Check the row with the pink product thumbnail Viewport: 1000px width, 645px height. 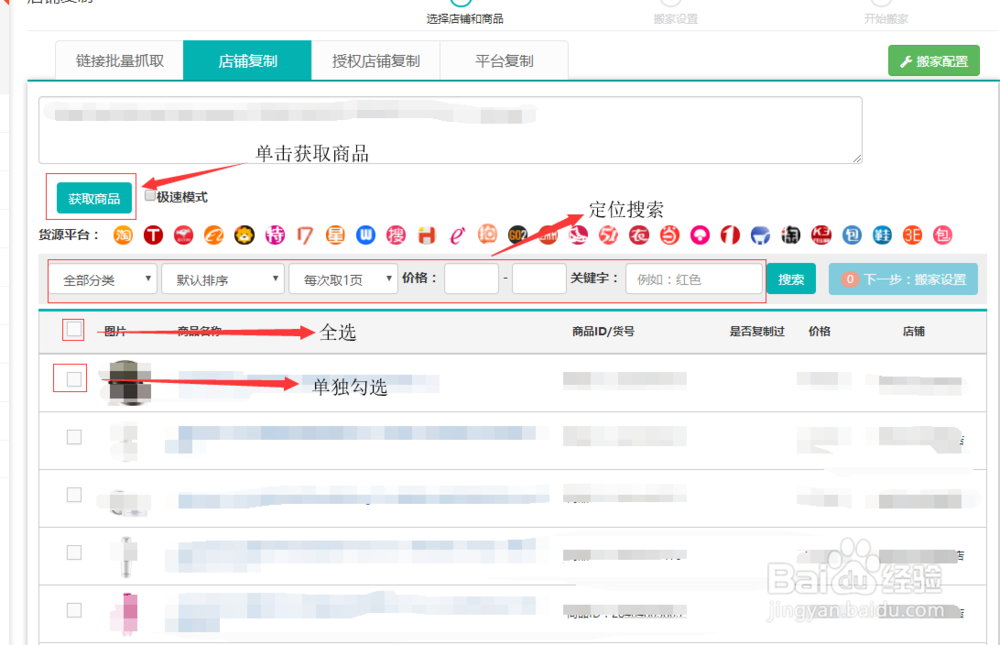[x=74, y=610]
